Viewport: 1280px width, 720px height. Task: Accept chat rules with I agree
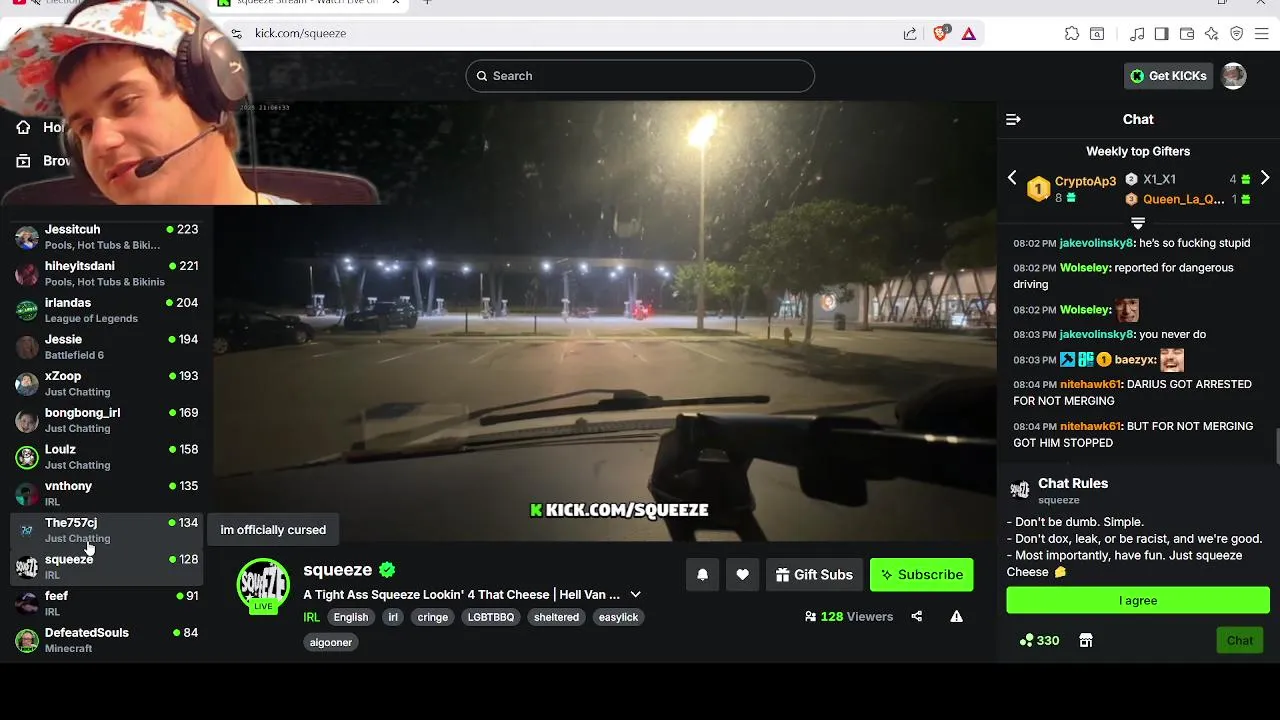(1138, 600)
